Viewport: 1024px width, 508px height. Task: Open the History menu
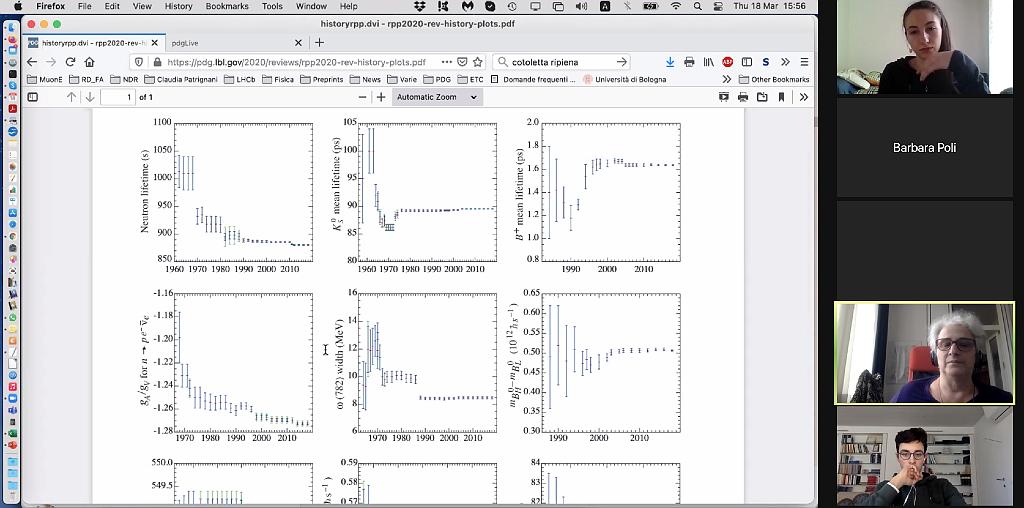point(178,6)
